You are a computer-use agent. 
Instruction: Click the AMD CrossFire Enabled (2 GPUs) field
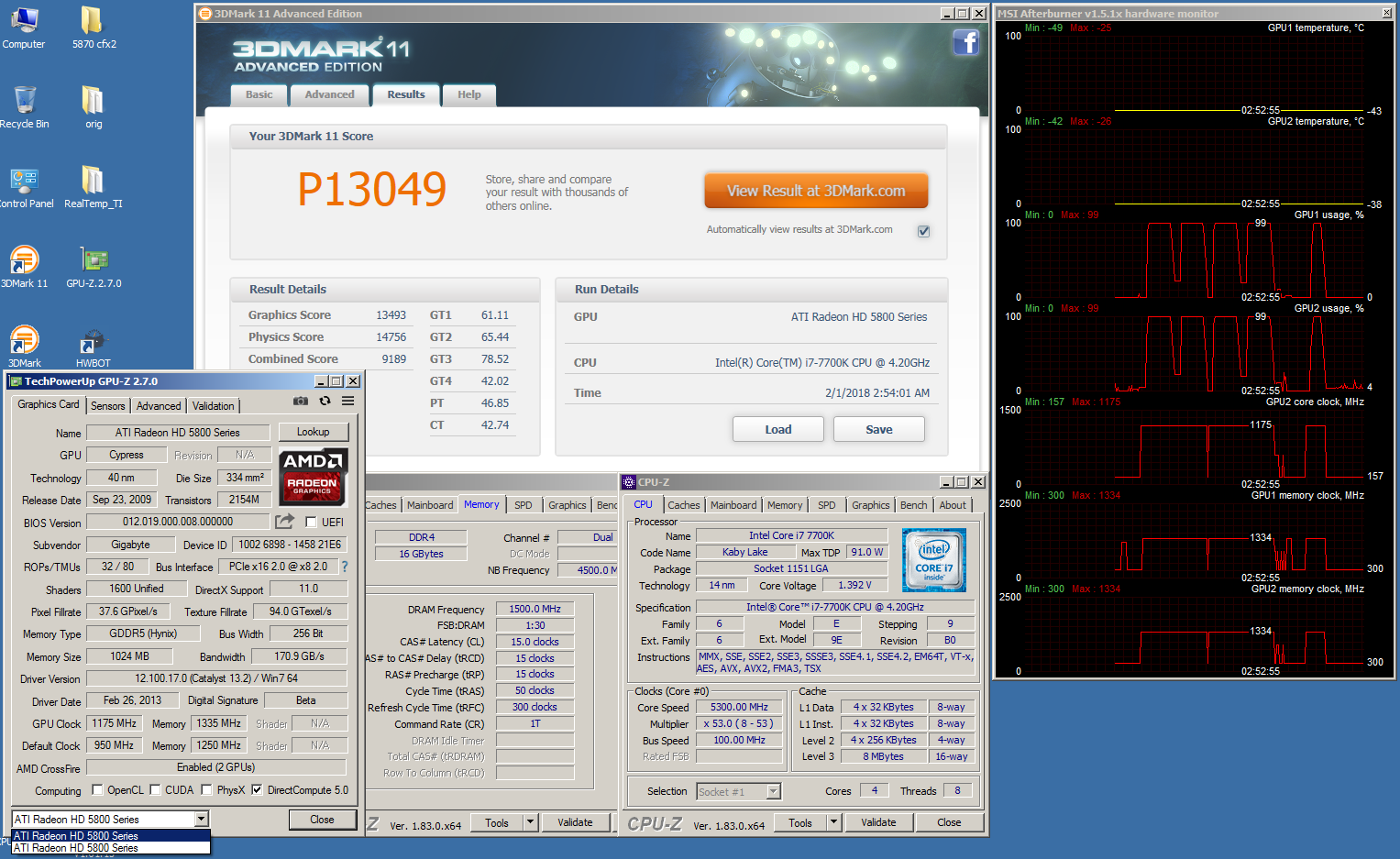pos(216,767)
